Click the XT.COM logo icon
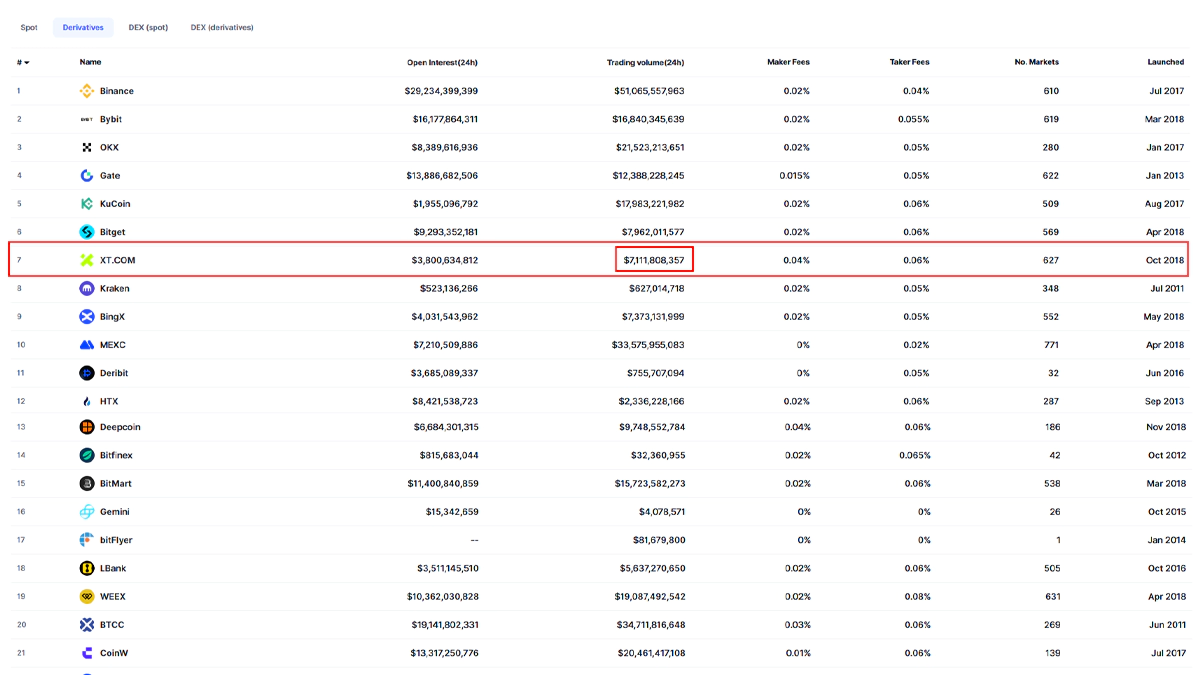Screen dimensions: 1200x675 point(87,260)
